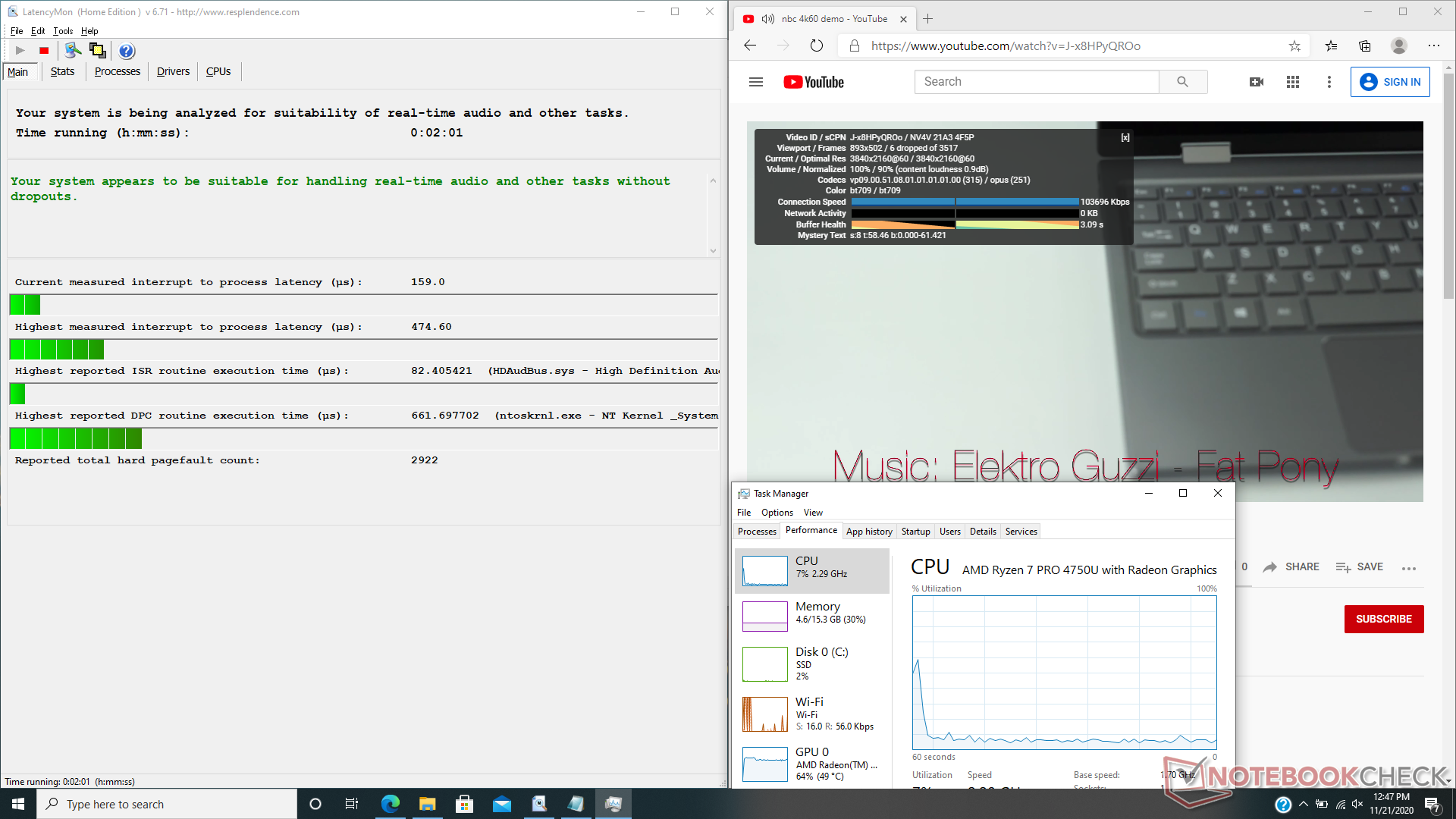Click the LatencyMon help question mark icon
This screenshot has height=819, width=1456.
click(127, 51)
